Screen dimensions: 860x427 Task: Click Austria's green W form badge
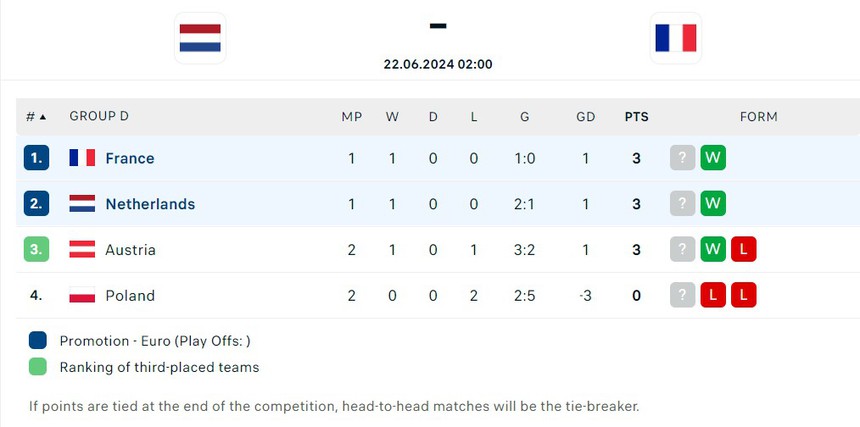click(713, 249)
